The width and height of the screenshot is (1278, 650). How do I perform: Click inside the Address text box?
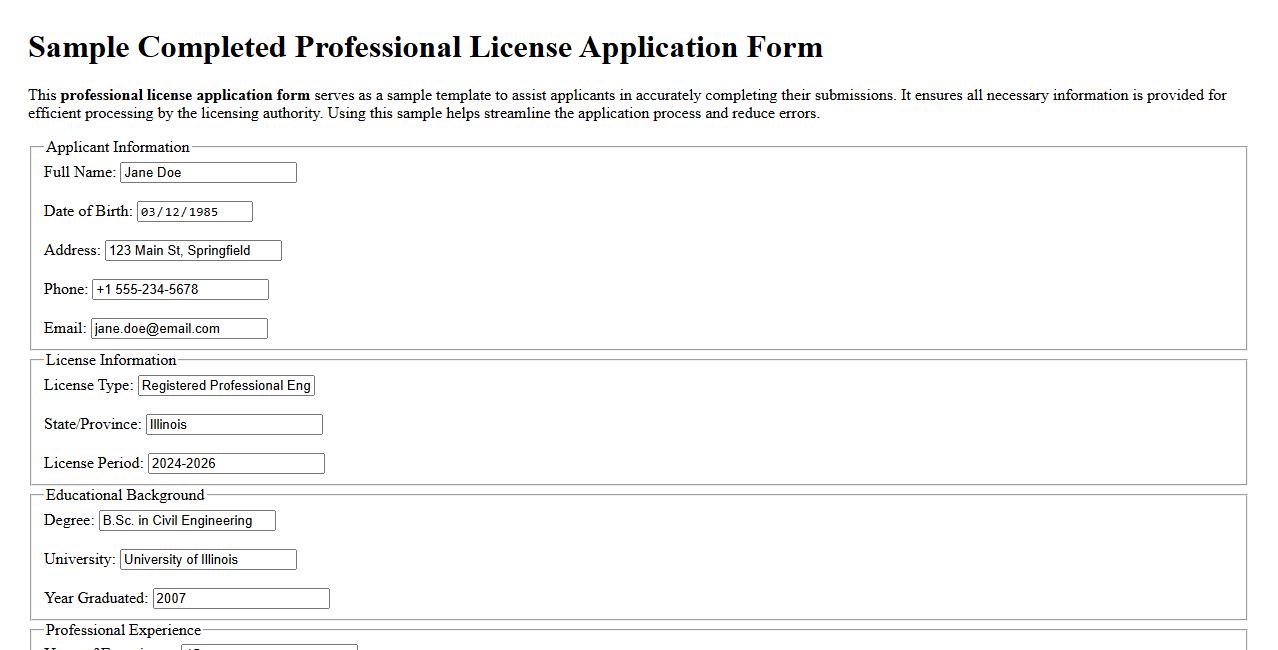coord(192,250)
